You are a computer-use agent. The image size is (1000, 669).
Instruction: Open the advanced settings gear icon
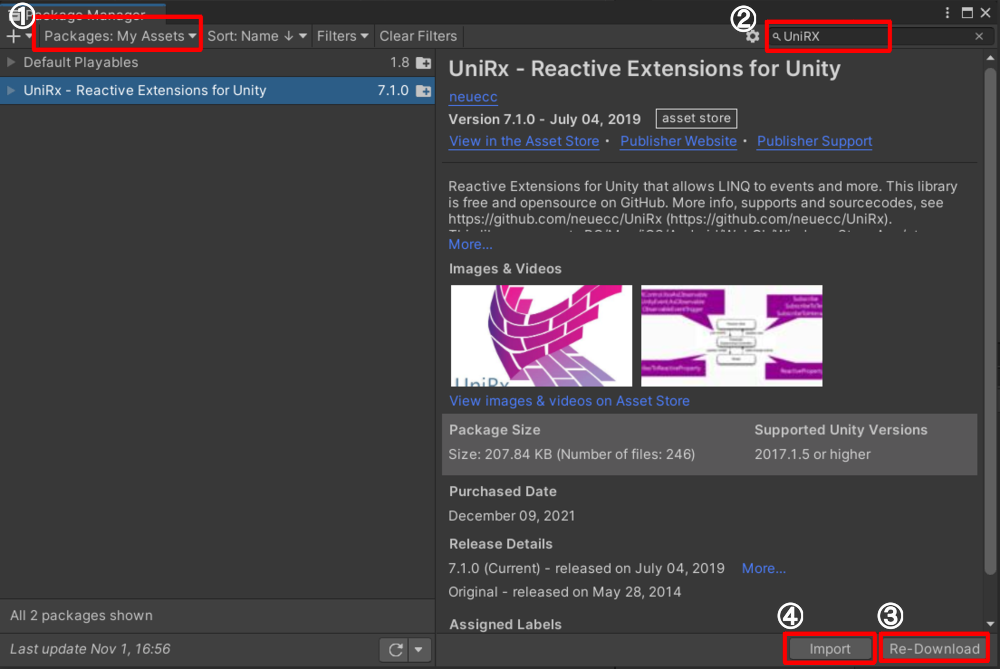[x=753, y=35]
